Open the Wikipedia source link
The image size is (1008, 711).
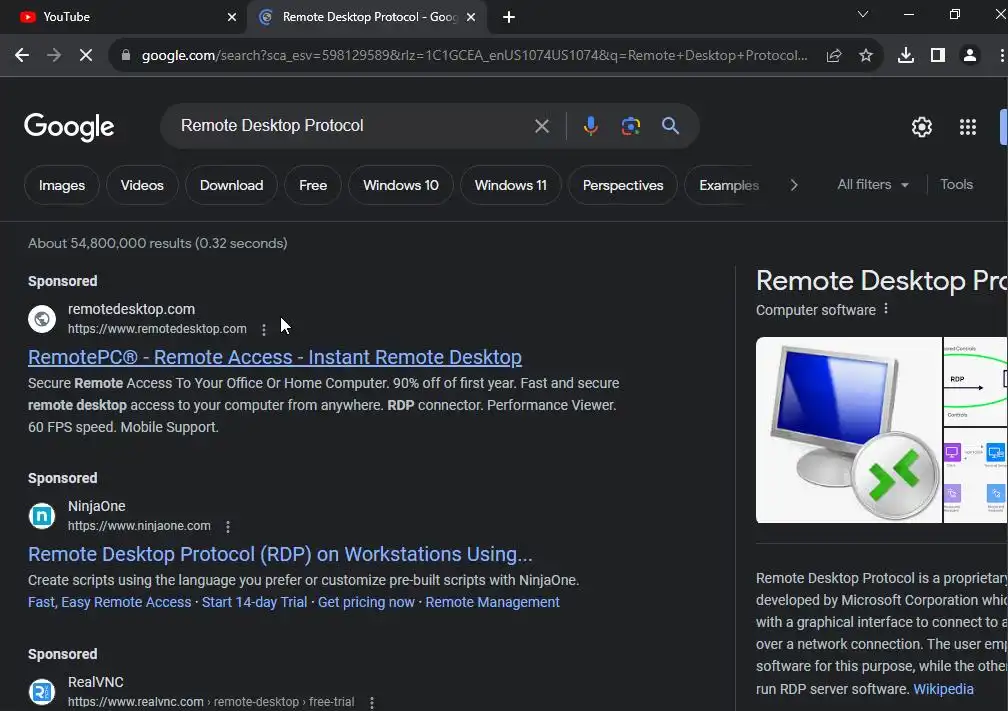click(x=943, y=689)
